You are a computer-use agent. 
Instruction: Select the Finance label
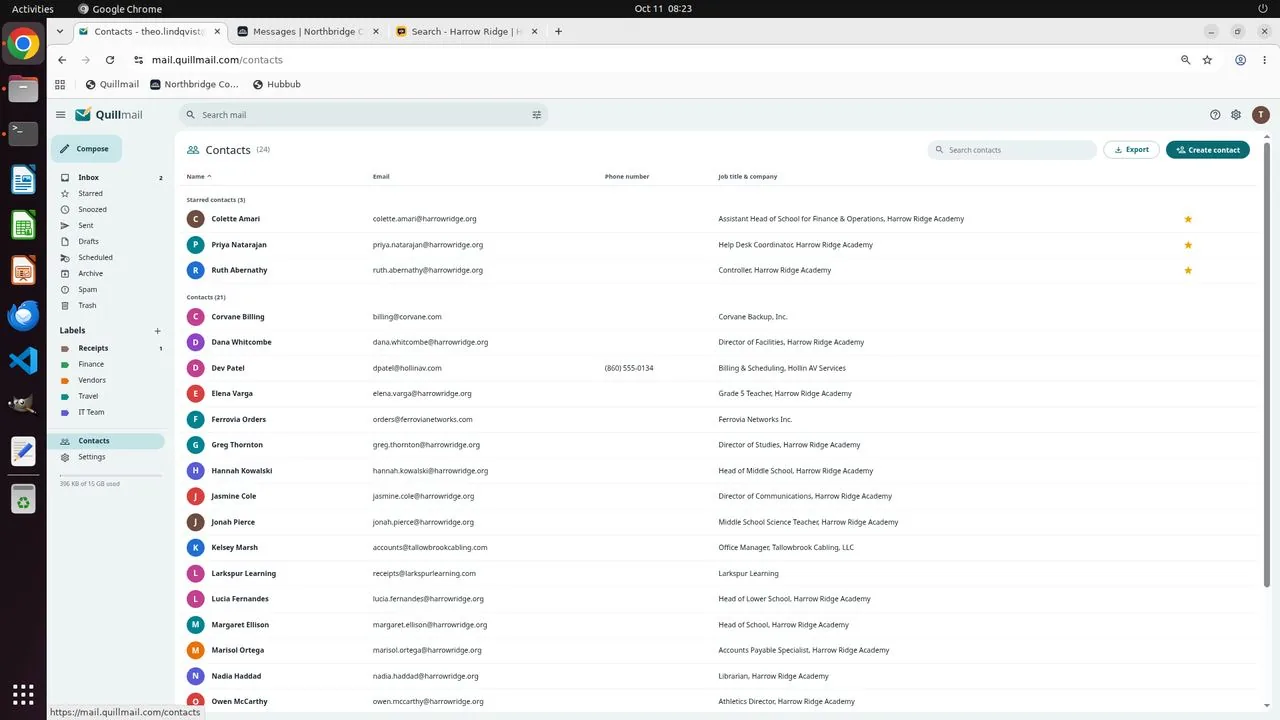[108, 364]
